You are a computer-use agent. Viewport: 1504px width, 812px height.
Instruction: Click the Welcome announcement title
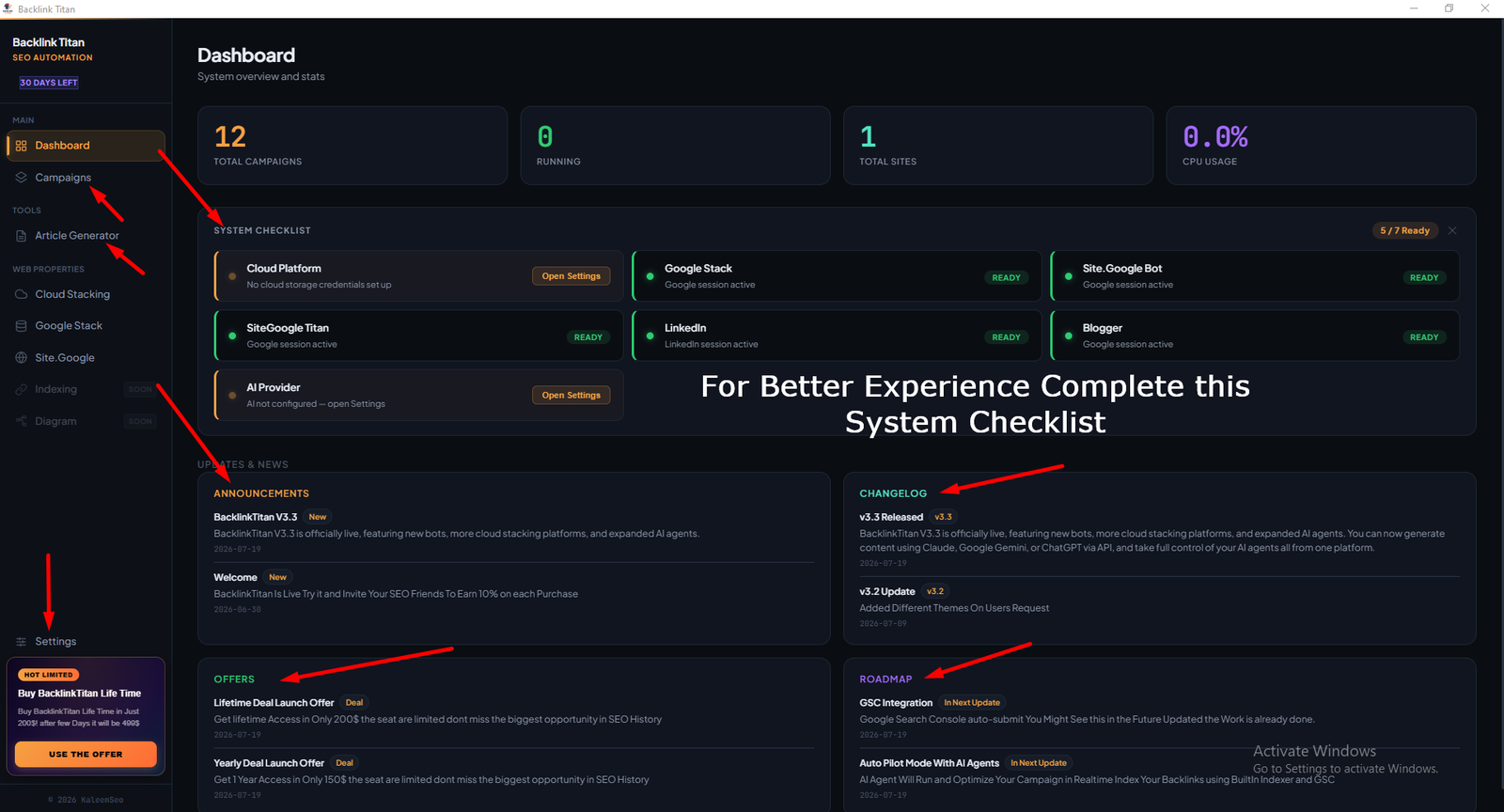235,577
